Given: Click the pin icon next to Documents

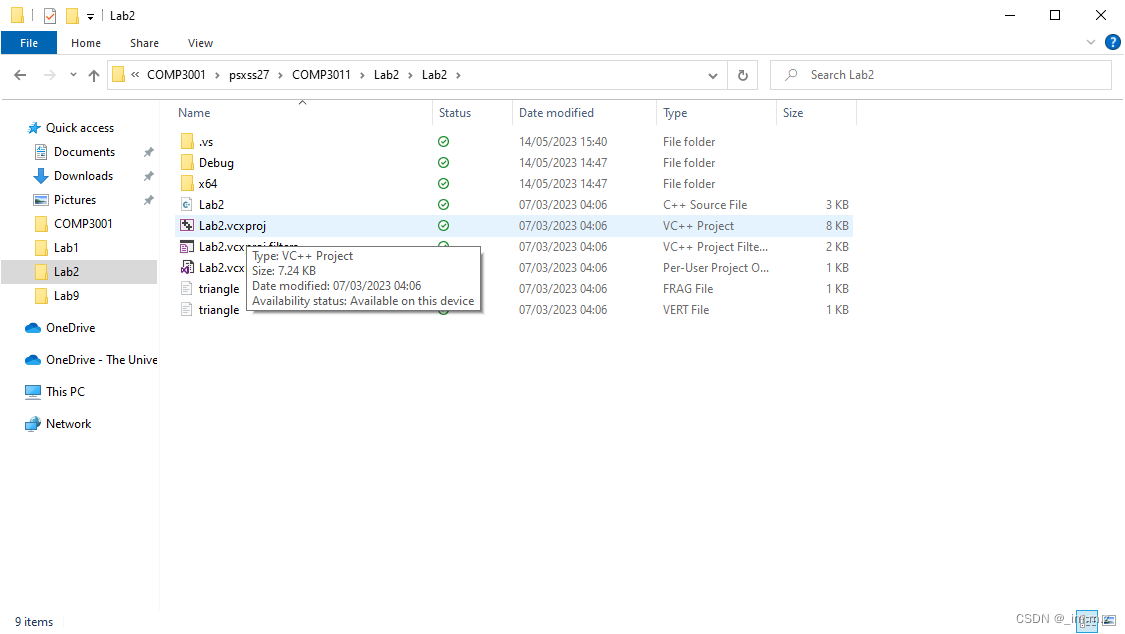Looking at the screenshot, I should pos(149,152).
